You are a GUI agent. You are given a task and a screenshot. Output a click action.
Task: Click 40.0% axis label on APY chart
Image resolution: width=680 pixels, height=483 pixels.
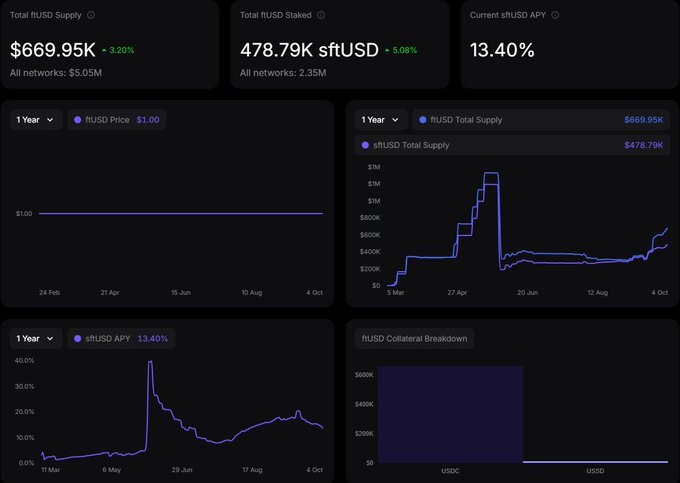[x=24, y=361]
